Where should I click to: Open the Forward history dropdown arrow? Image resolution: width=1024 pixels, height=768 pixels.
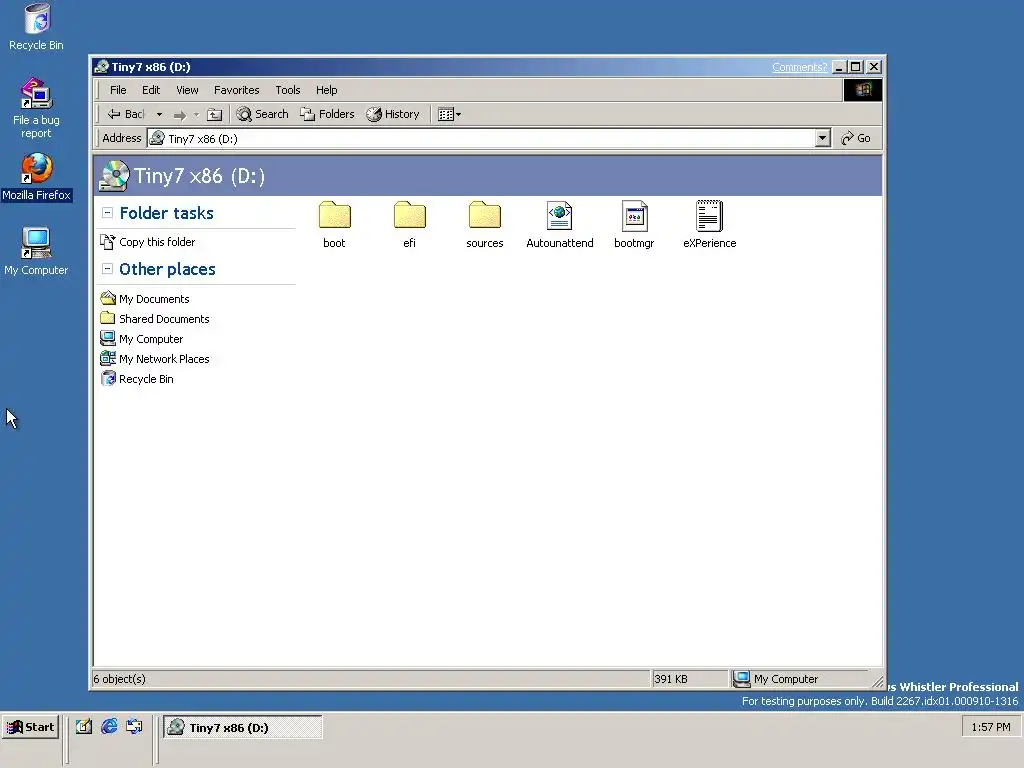point(196,115)
